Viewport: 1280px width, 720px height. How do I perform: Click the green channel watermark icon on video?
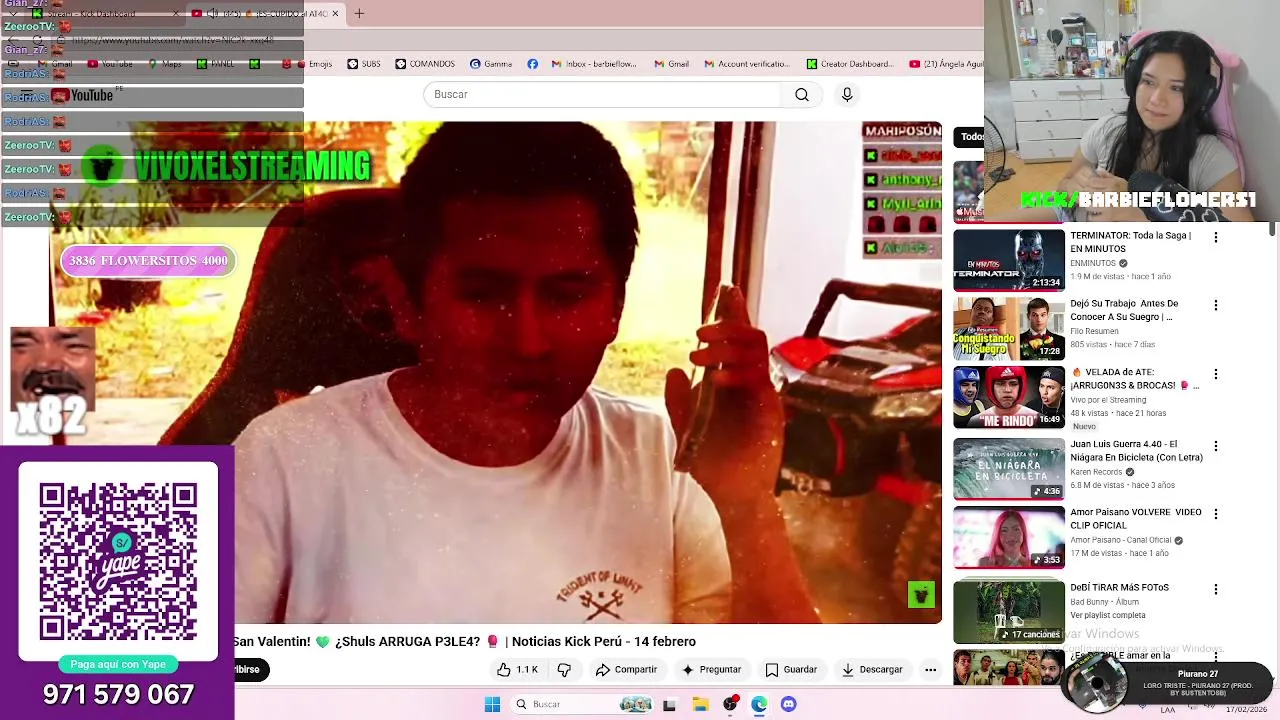921,594
